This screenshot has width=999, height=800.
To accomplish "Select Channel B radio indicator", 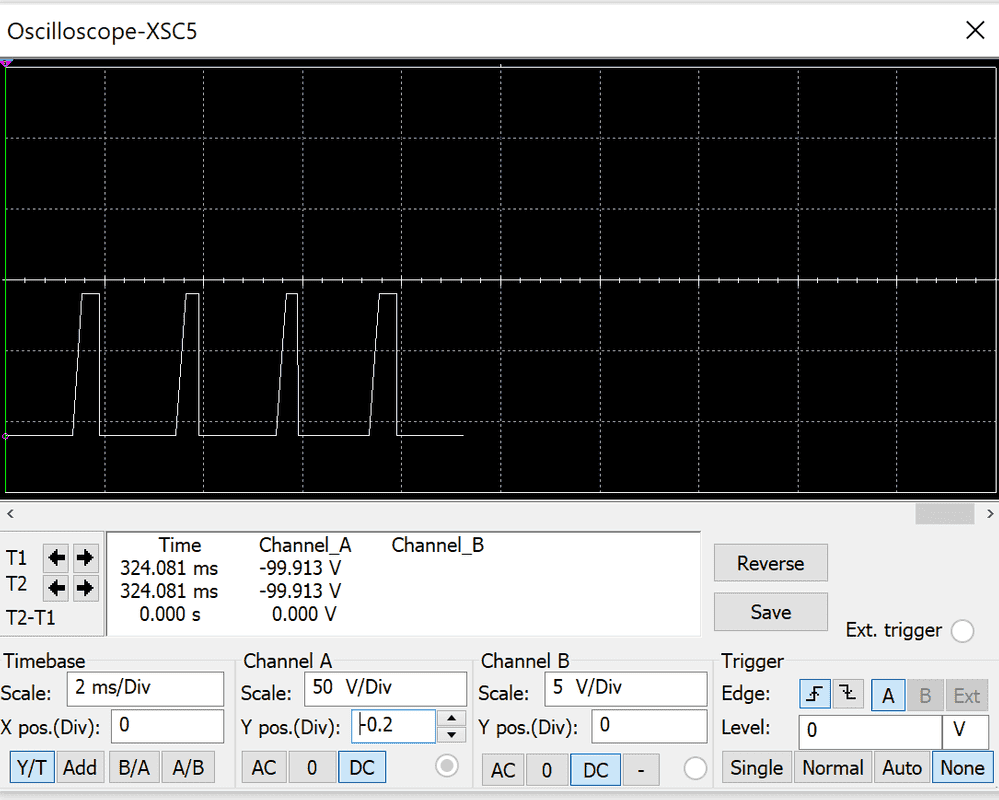I will [695, 769].
